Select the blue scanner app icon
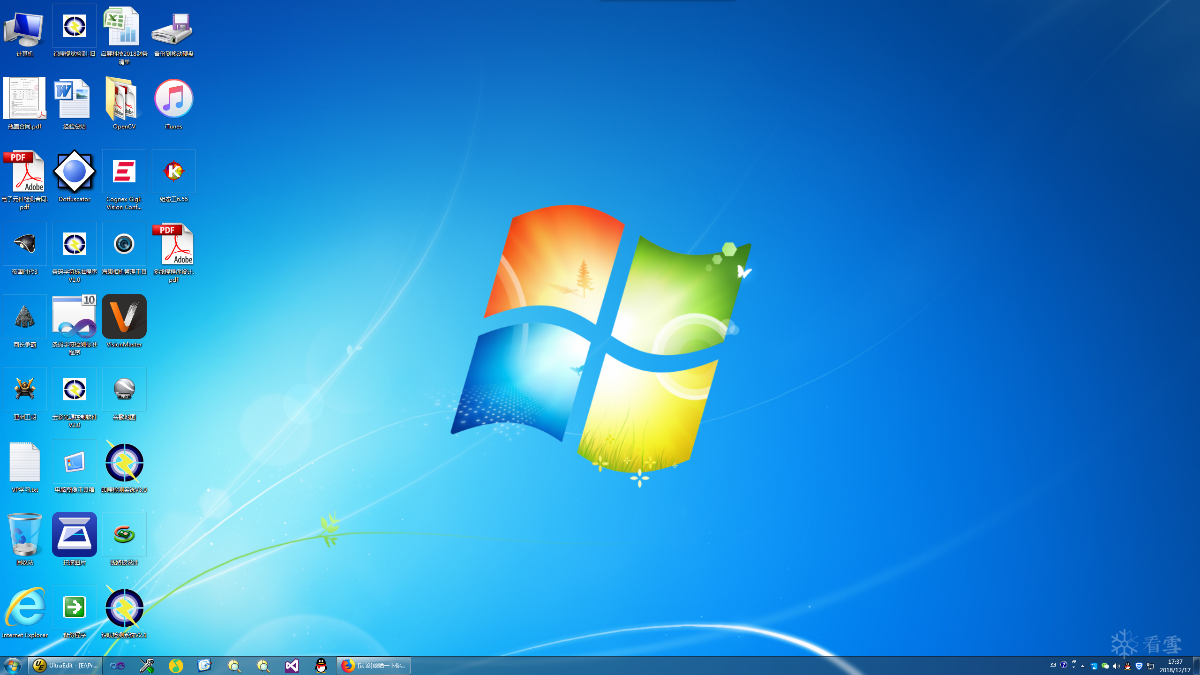 tap(74, 539)
